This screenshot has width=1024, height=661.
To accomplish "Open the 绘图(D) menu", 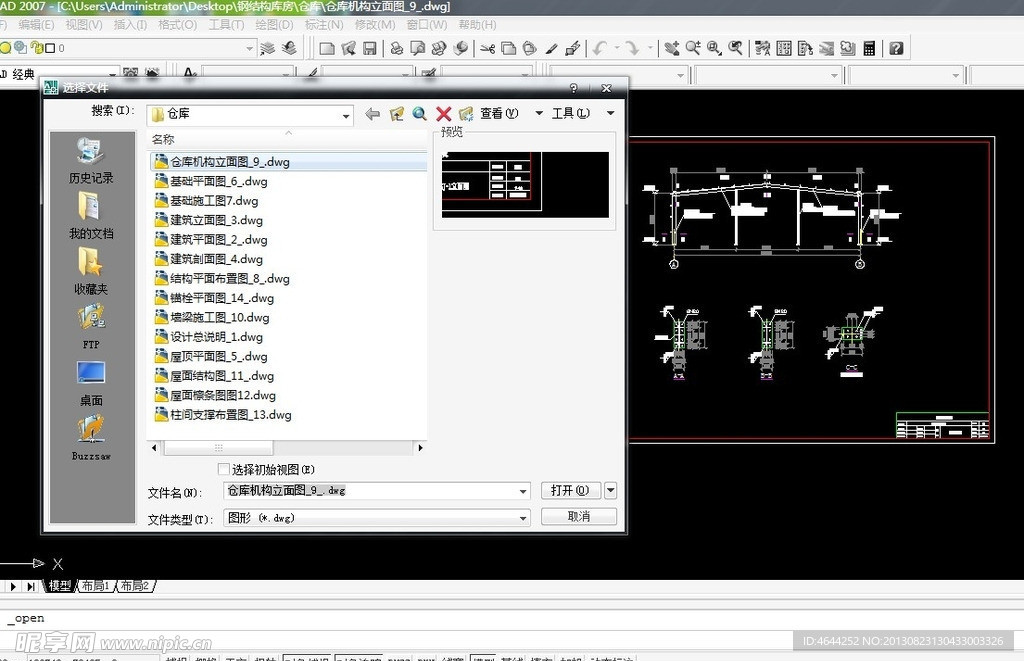I will [x=274, y=25].
